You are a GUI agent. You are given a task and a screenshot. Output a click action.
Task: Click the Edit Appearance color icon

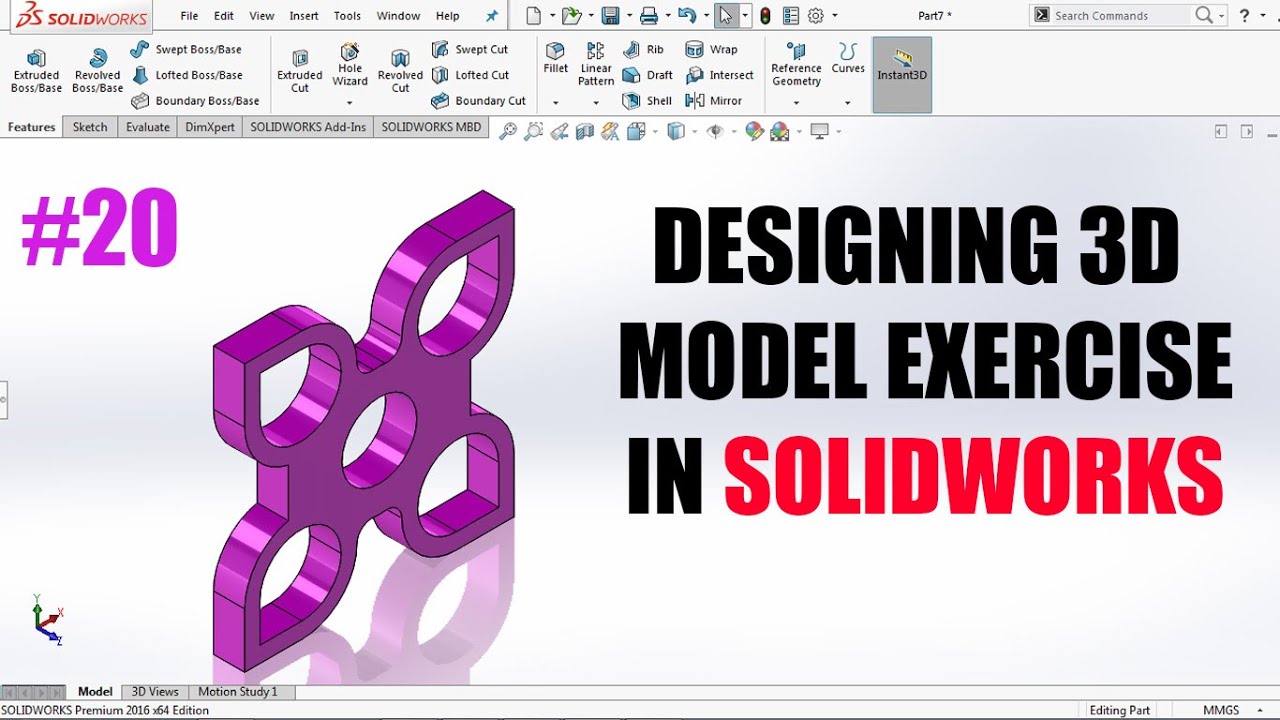[x=754, y=131]
